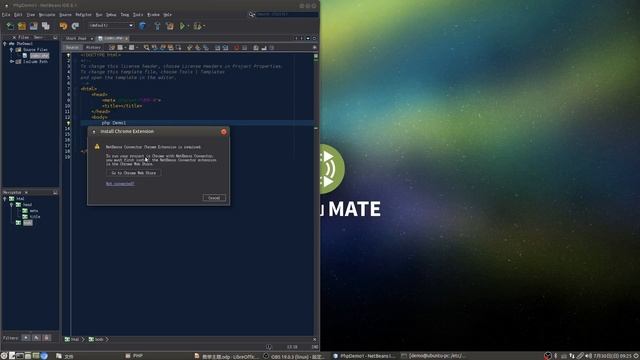Open the View menu
This screenshot has height=360, width=640.
click(x=31, y=15)
